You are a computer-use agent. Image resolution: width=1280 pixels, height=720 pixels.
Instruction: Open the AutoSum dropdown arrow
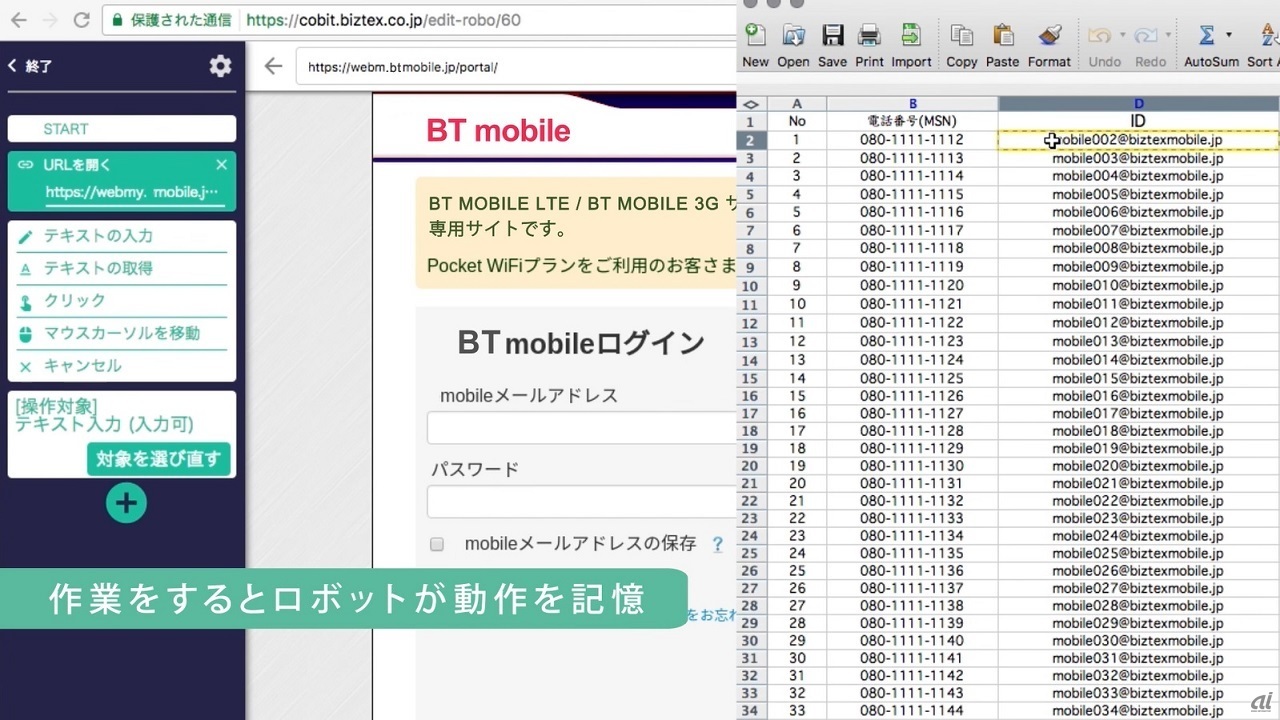[x=1229, y=36]
